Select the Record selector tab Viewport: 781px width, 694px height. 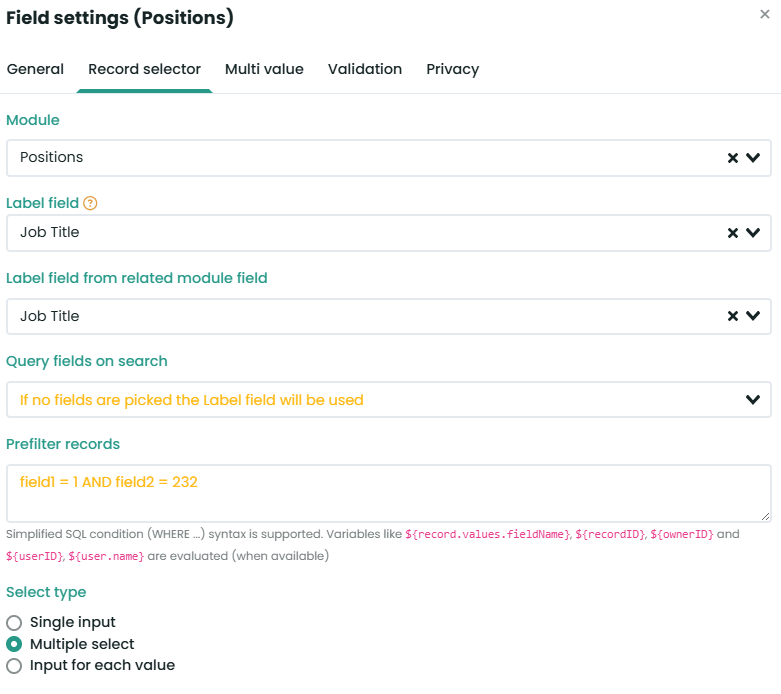[144, 69]
